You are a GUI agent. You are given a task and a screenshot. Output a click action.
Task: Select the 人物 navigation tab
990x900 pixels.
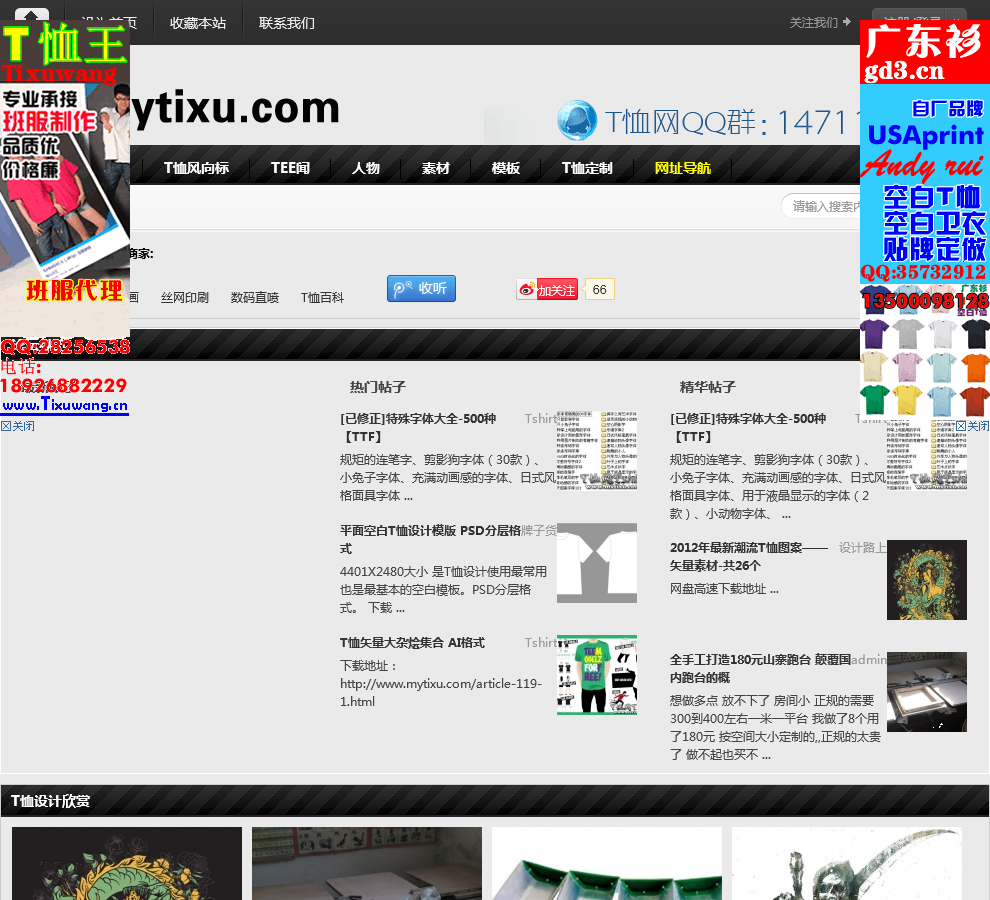[x=366, y=168]
